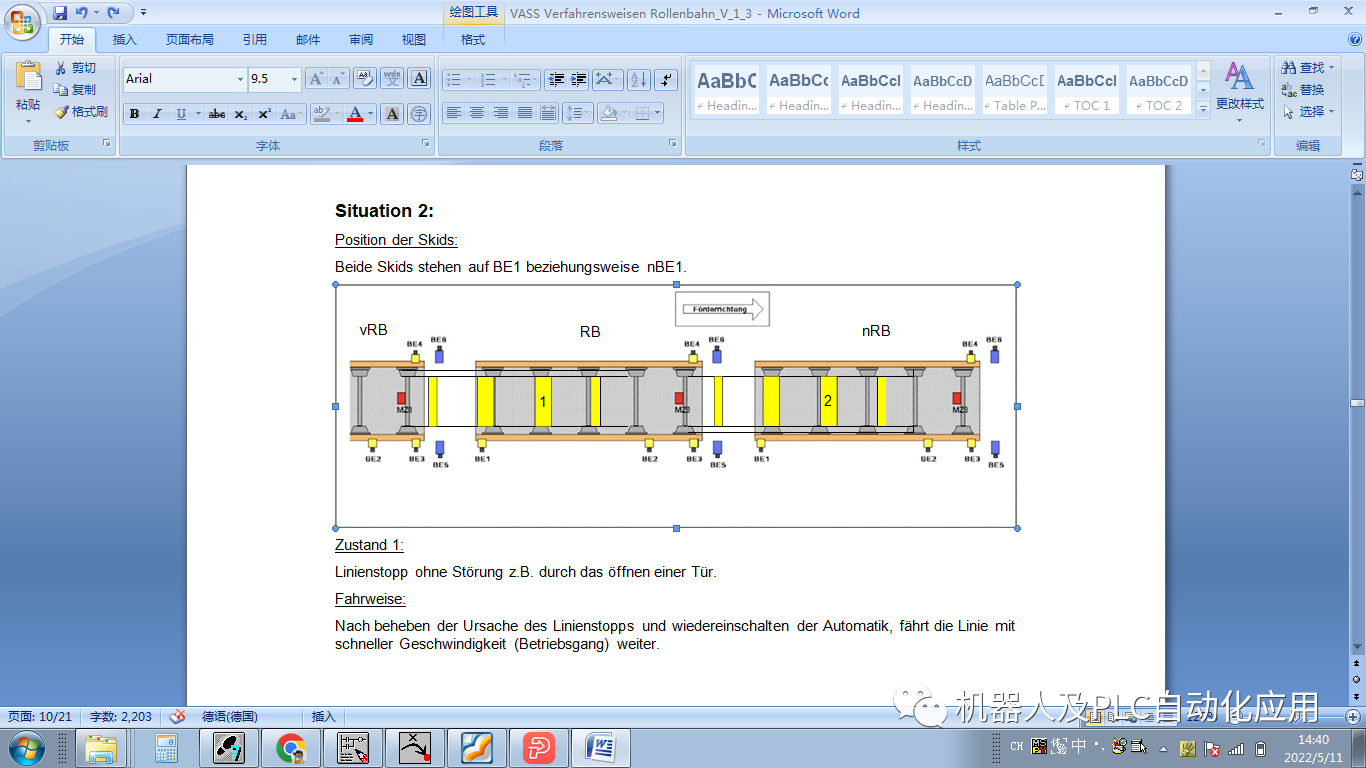Open the text highlight color tool
Image resolution: width=1366 pixels, height=768 pixels.
click(x=322, y=114)
